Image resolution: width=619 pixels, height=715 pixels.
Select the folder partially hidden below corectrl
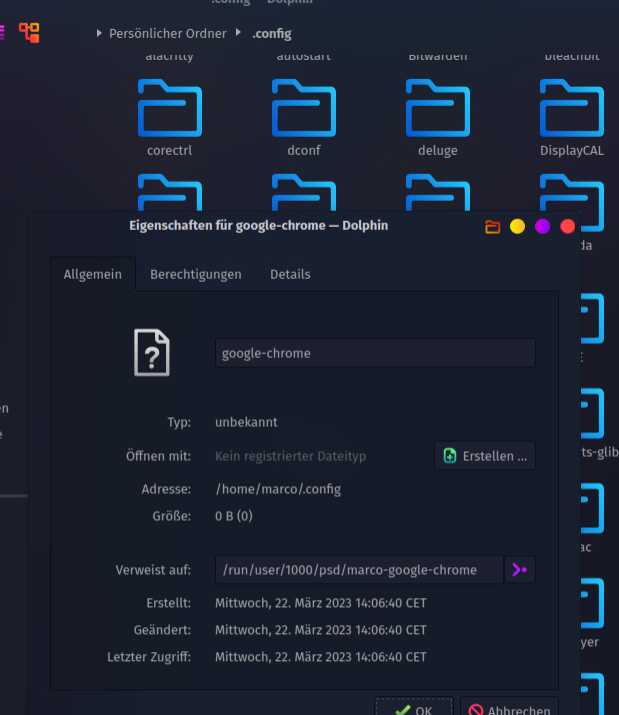tap(170, 192)
